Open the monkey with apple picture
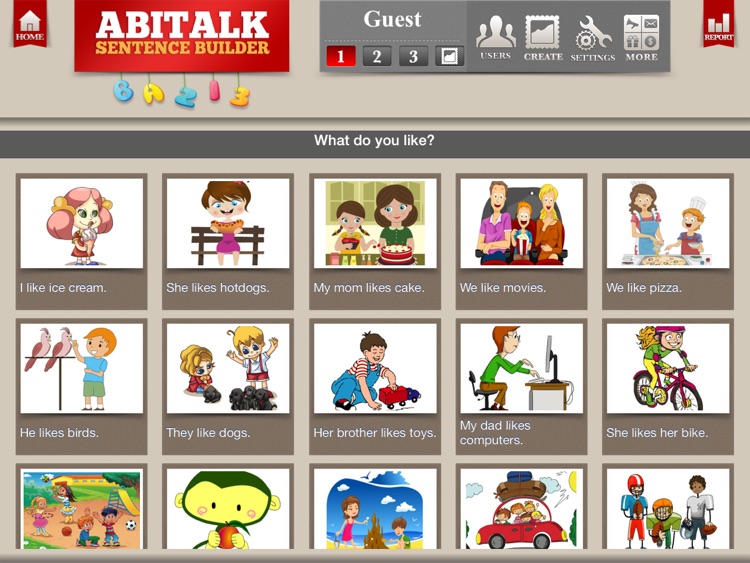 coord(228,509)
